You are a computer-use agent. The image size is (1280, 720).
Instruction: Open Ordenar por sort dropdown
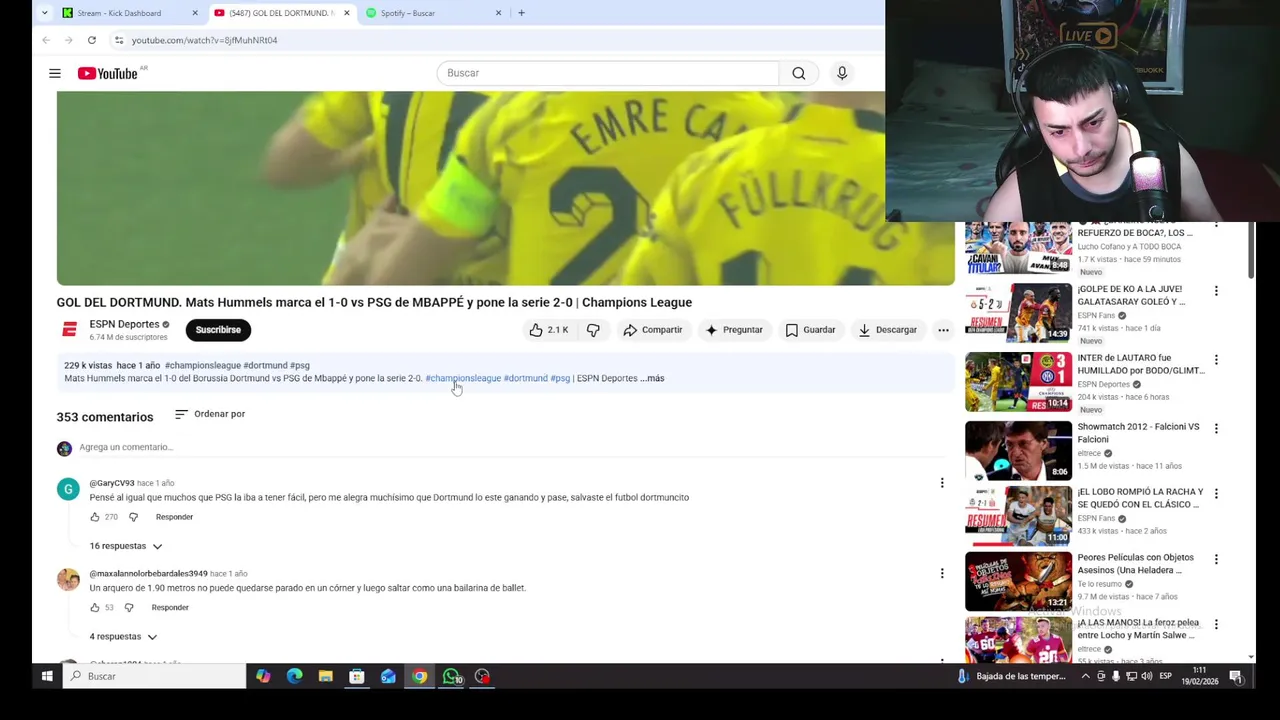(210, 414)
